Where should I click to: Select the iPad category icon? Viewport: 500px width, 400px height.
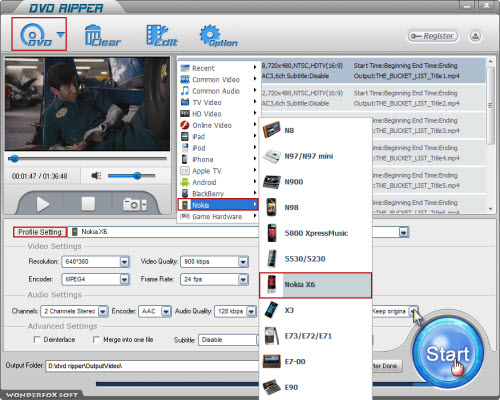pos(185,136)
